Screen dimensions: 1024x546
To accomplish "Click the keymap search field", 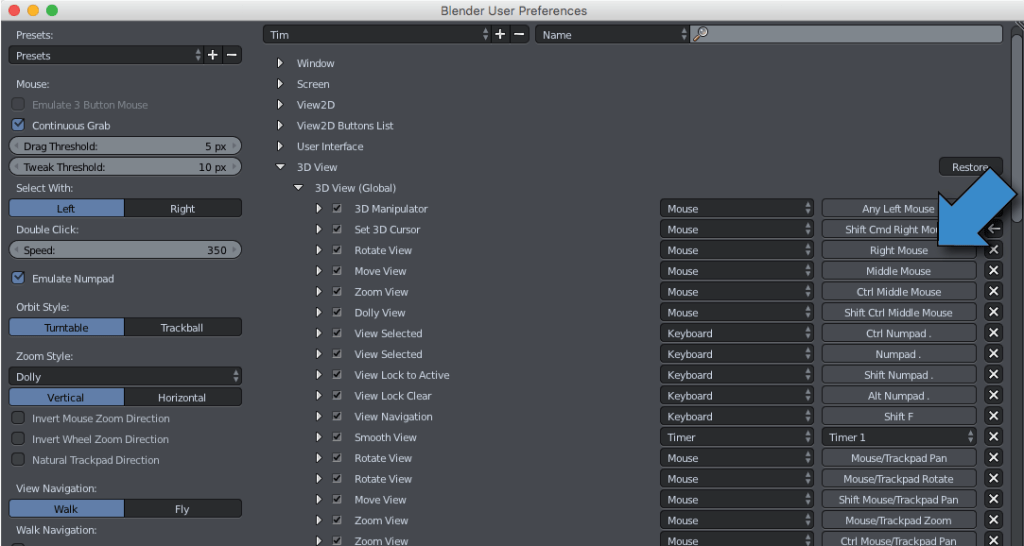I will coord(850,34).
